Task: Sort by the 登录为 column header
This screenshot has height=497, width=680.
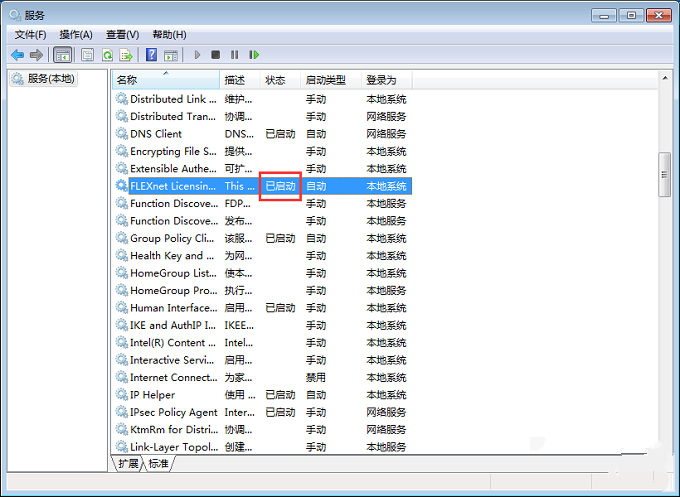Action: point(387,80)
